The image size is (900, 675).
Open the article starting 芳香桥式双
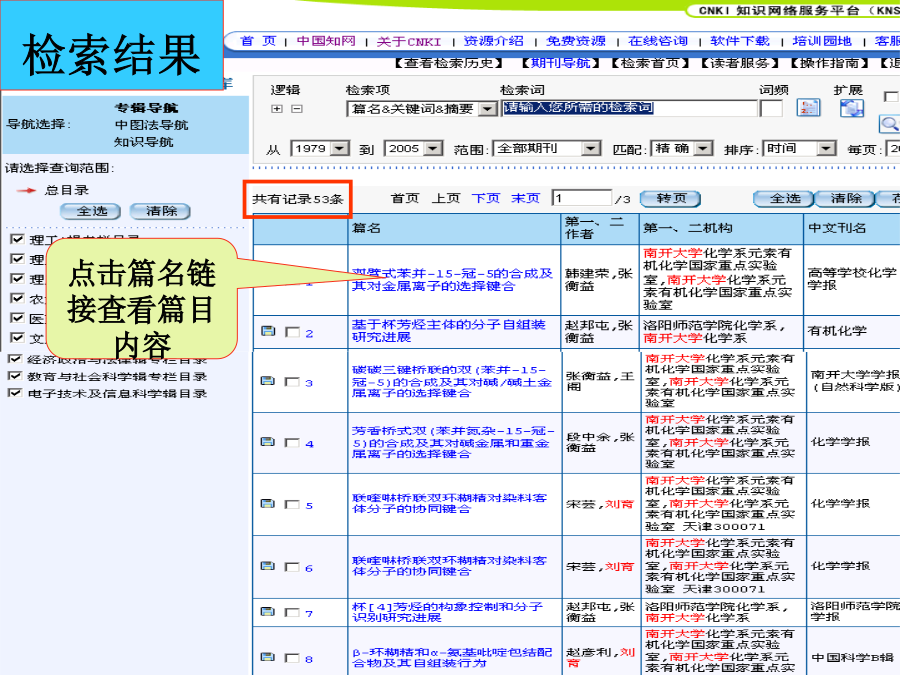[x=453, y=443]
